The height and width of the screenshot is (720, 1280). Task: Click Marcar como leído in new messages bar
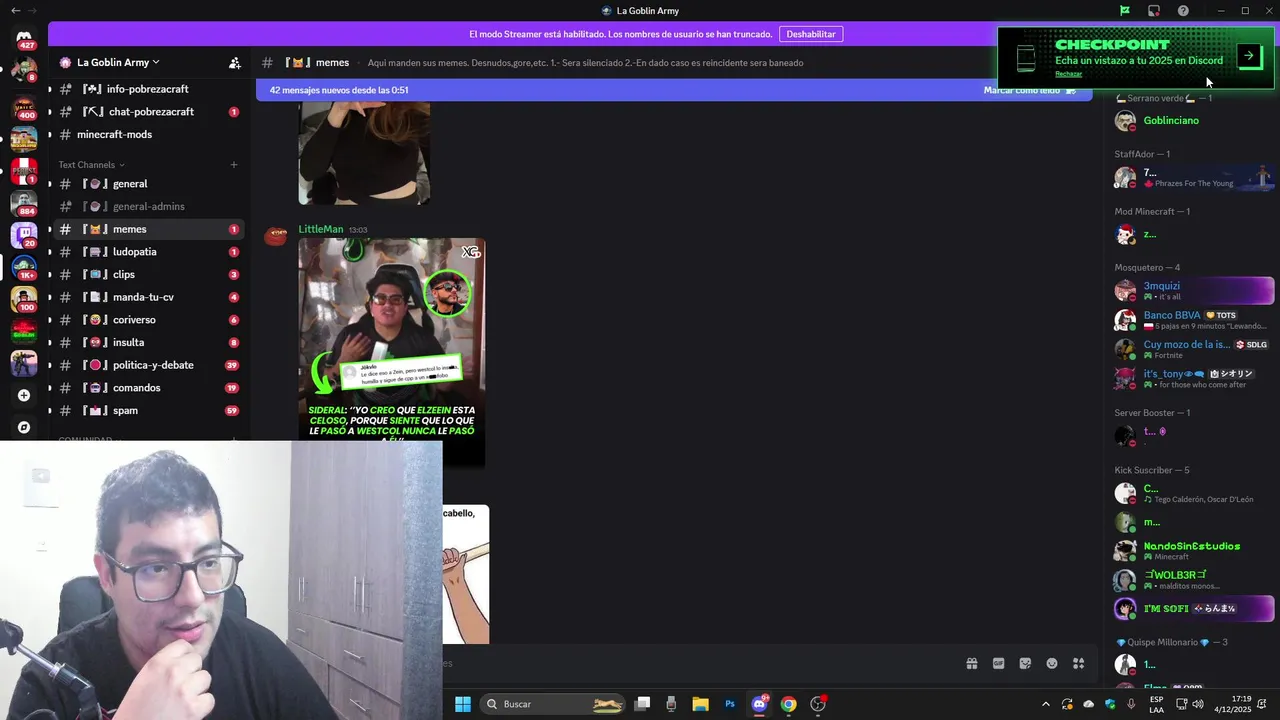tap(1029, 90)
